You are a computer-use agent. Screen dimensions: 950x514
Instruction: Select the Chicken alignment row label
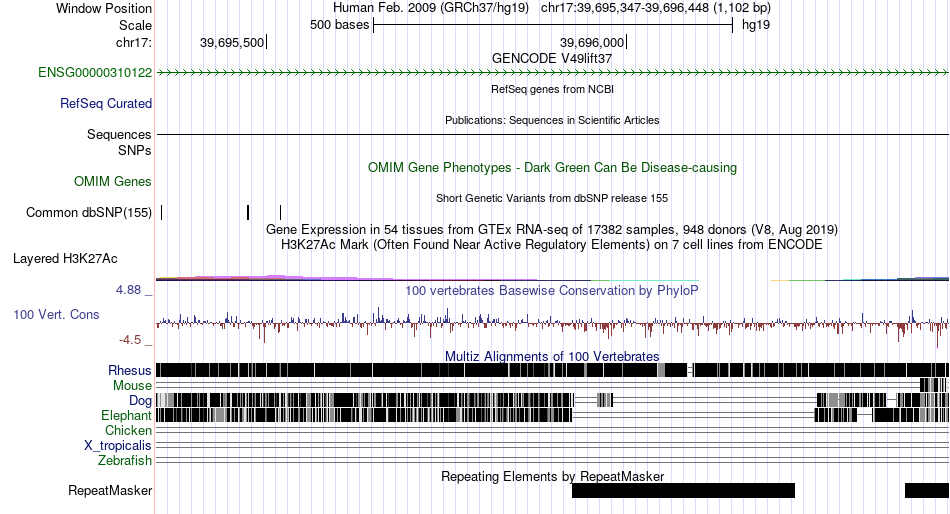click(128, 430)
